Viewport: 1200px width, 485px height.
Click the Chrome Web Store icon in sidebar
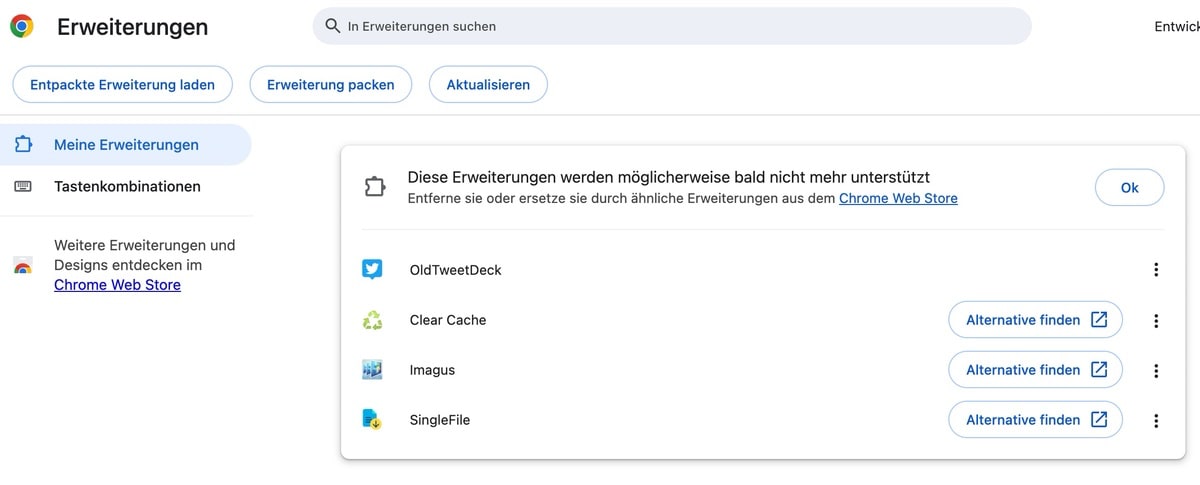tap(23, 266)
